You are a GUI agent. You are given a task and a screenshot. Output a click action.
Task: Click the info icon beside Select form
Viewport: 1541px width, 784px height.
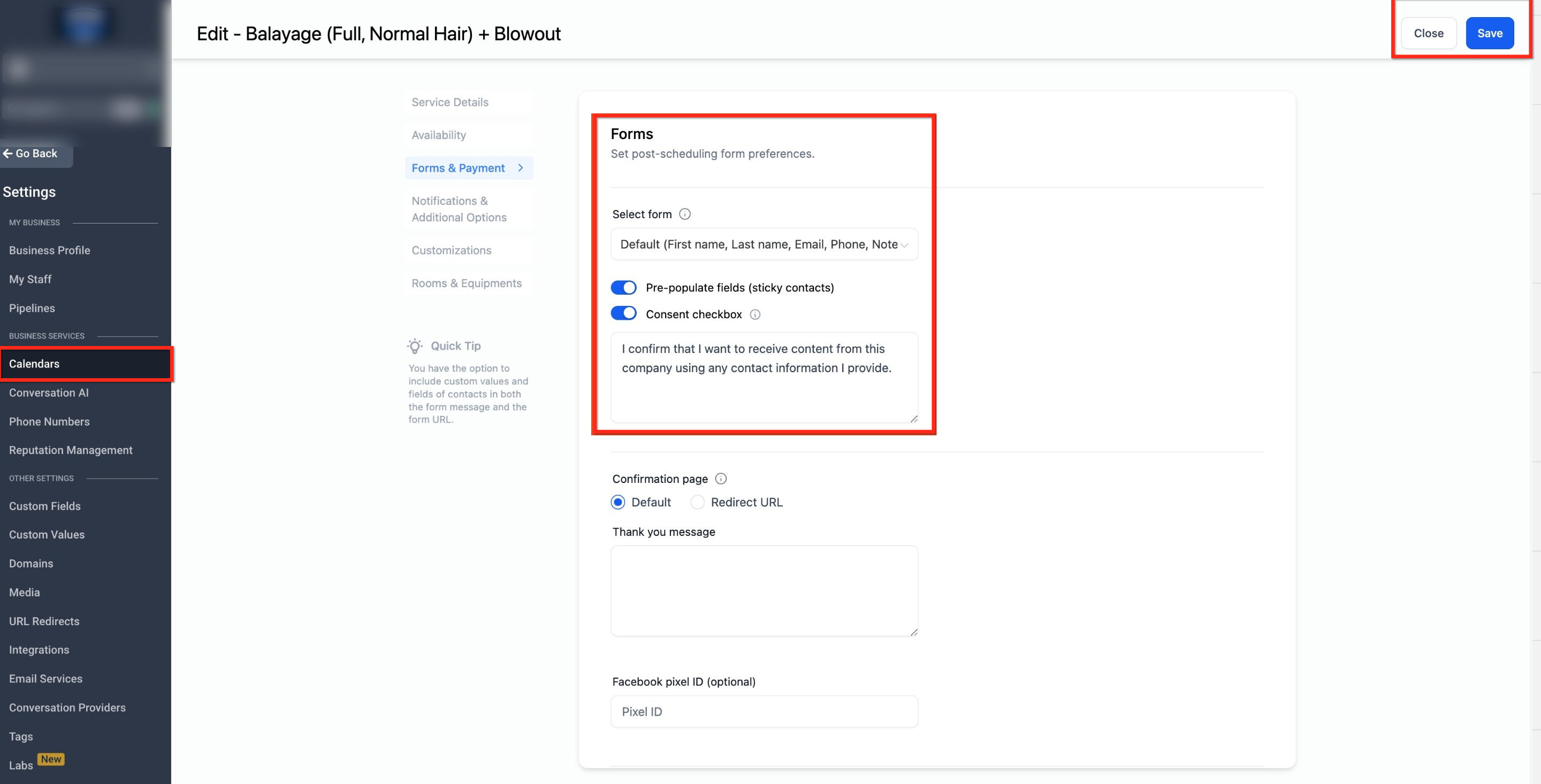[685, 214]
